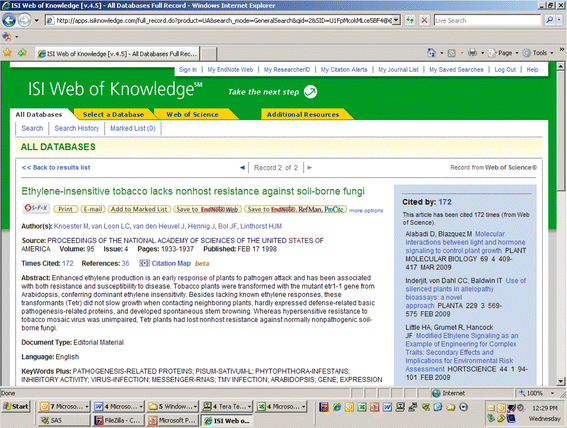Switch to All Databases tab
Screen dimensions: 567x428
(39, 115)
